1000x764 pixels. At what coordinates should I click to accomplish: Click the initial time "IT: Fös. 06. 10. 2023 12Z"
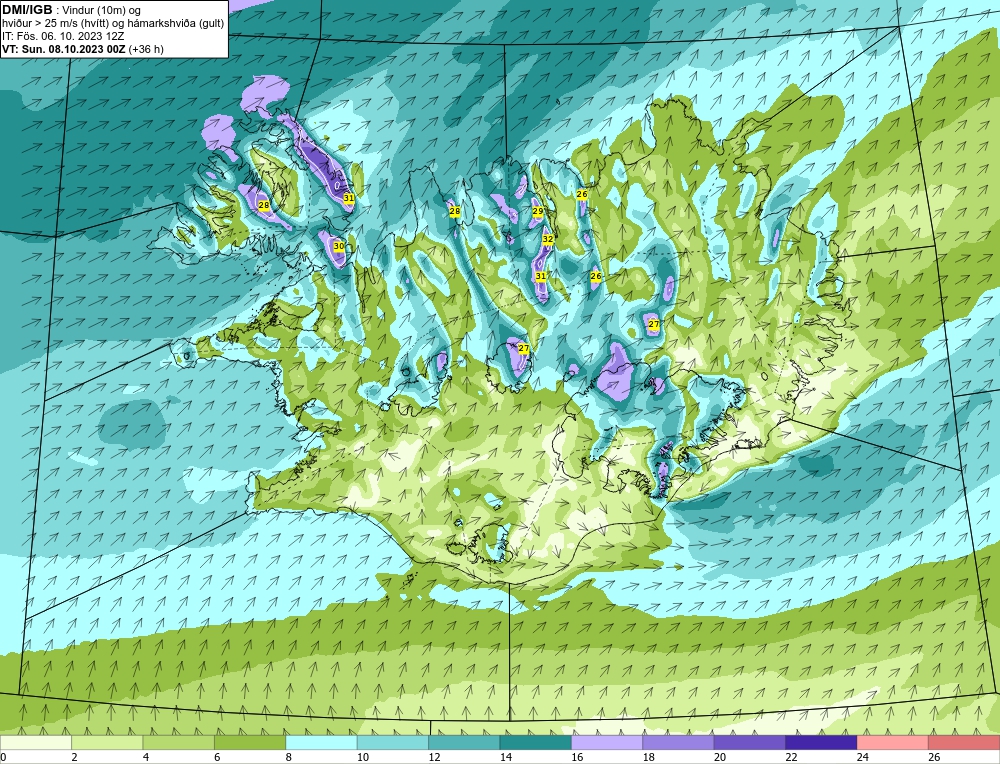(x=63, y=36)
